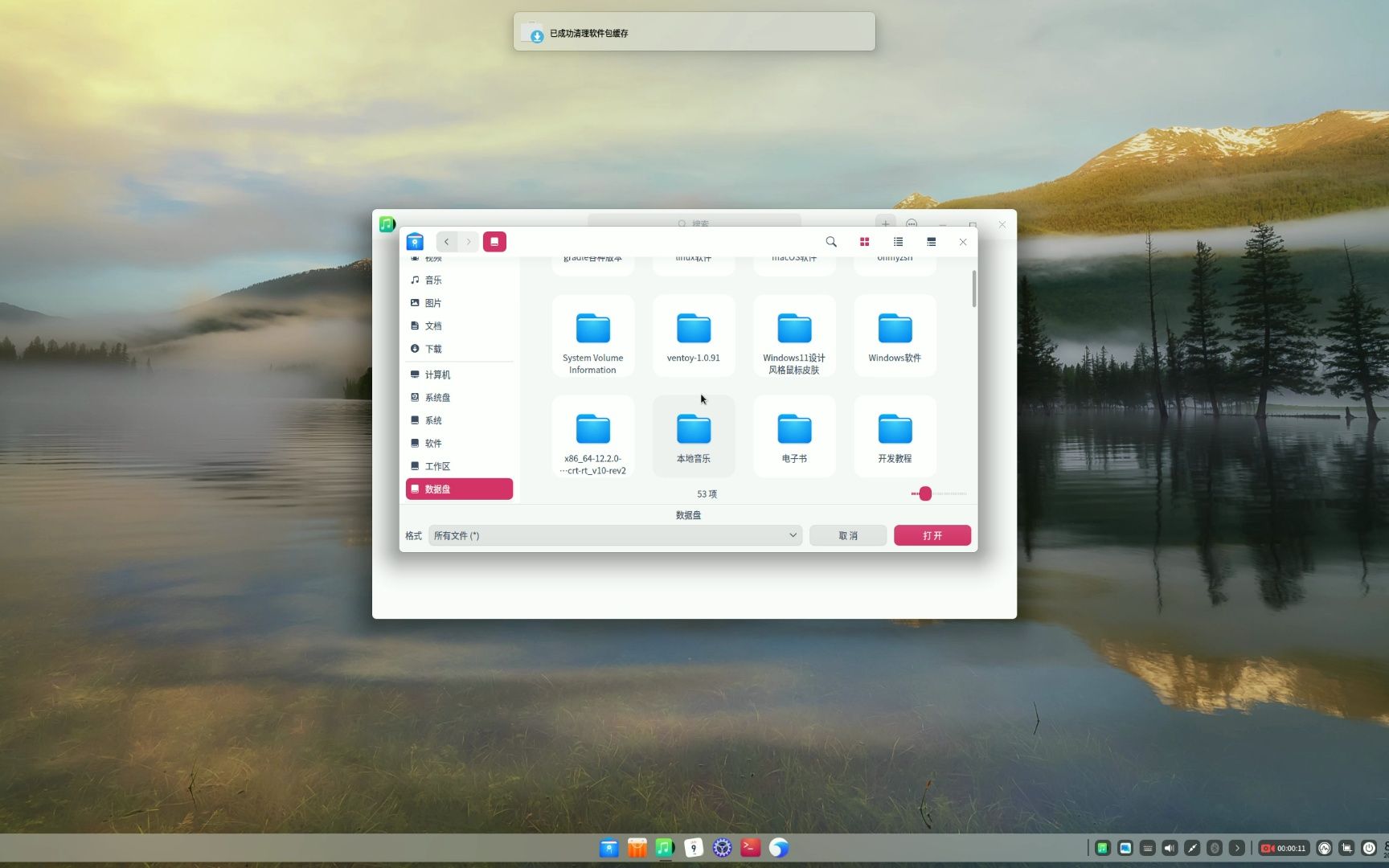The height and width of the screenshot is (868, 1389).
Task: Open the 文档 sidebar entry
Action: point(434,325)
